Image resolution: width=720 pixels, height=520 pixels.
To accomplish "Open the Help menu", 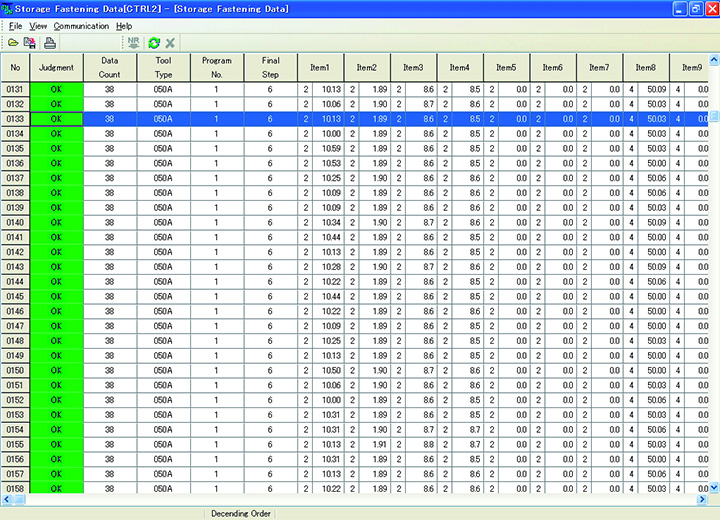I will 123,26.
